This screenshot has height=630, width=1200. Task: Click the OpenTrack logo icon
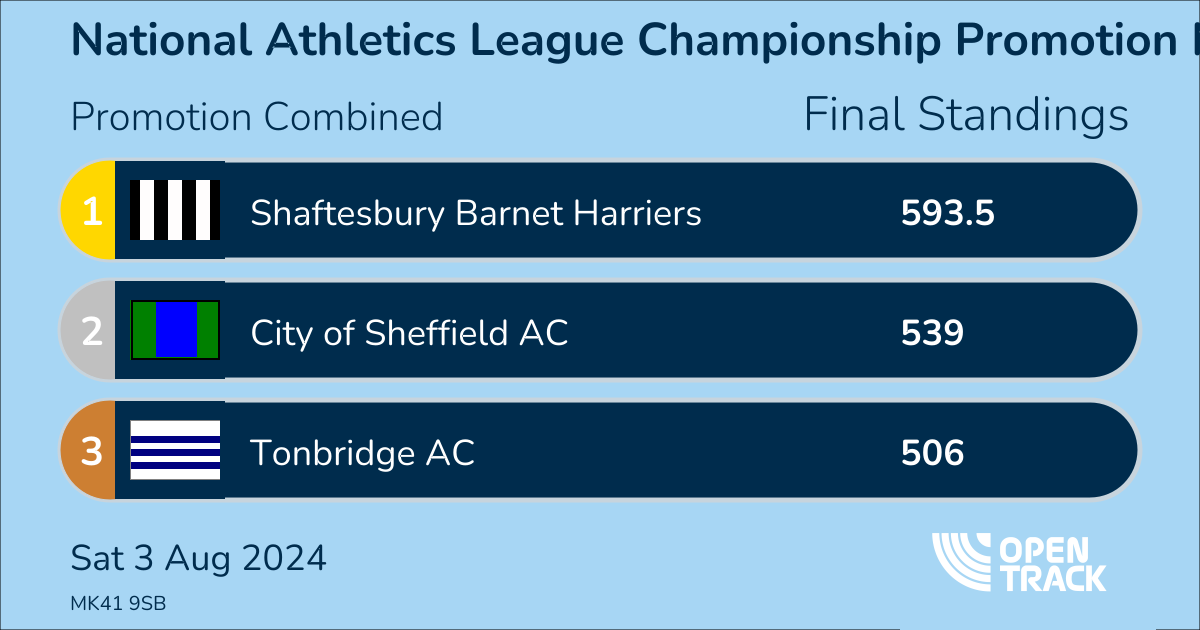[x=964, y=561]
